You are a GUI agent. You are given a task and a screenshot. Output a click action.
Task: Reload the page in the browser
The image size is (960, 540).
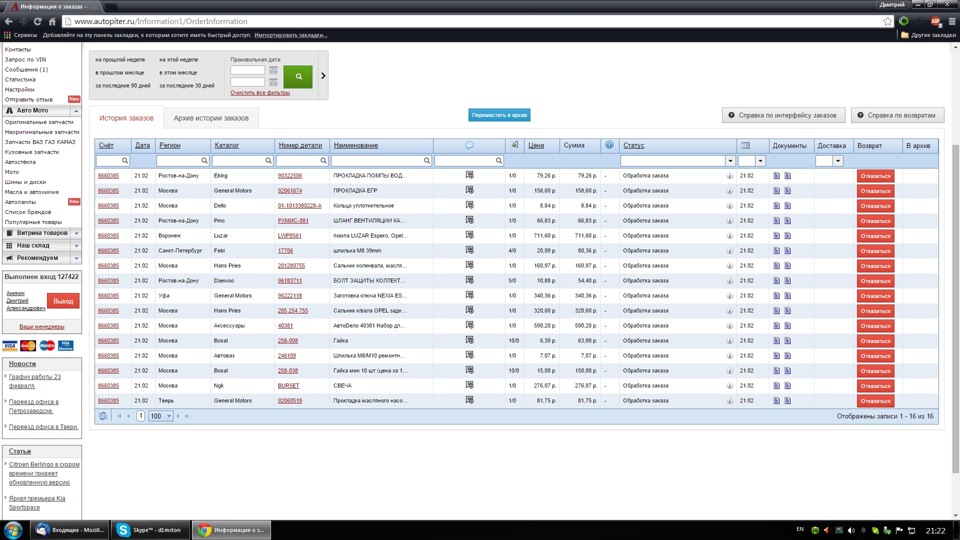pyautogui.click(x=37, y=21)
